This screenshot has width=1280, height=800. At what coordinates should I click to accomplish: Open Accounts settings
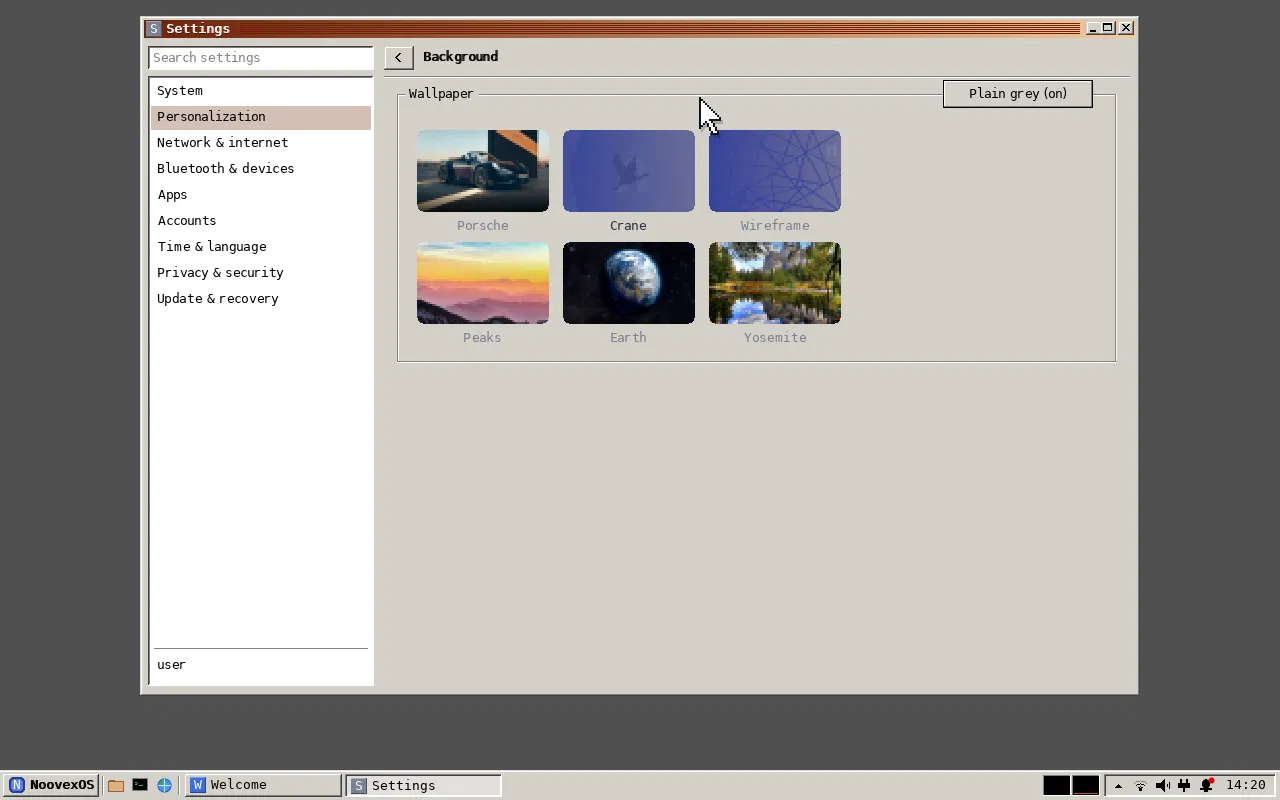(261, 221)
